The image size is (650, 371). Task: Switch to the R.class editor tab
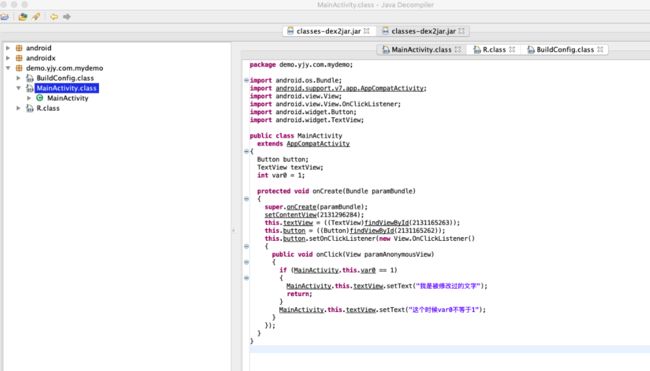coord(493,50)
